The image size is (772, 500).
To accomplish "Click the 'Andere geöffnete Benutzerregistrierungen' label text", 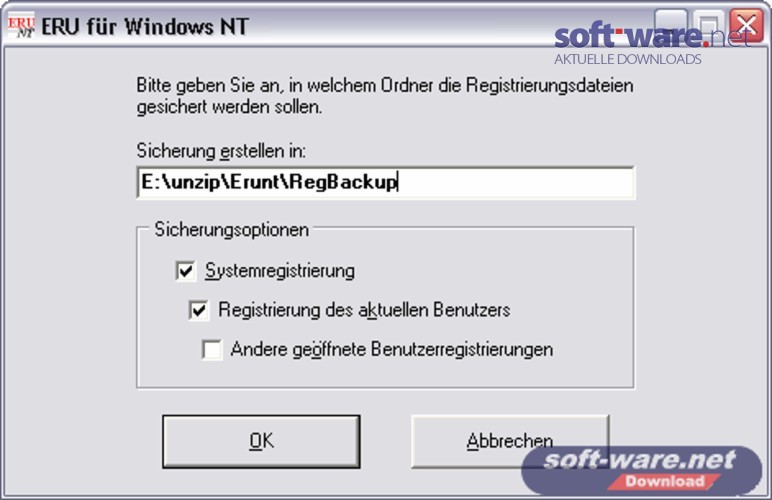I will click(392, 349).
